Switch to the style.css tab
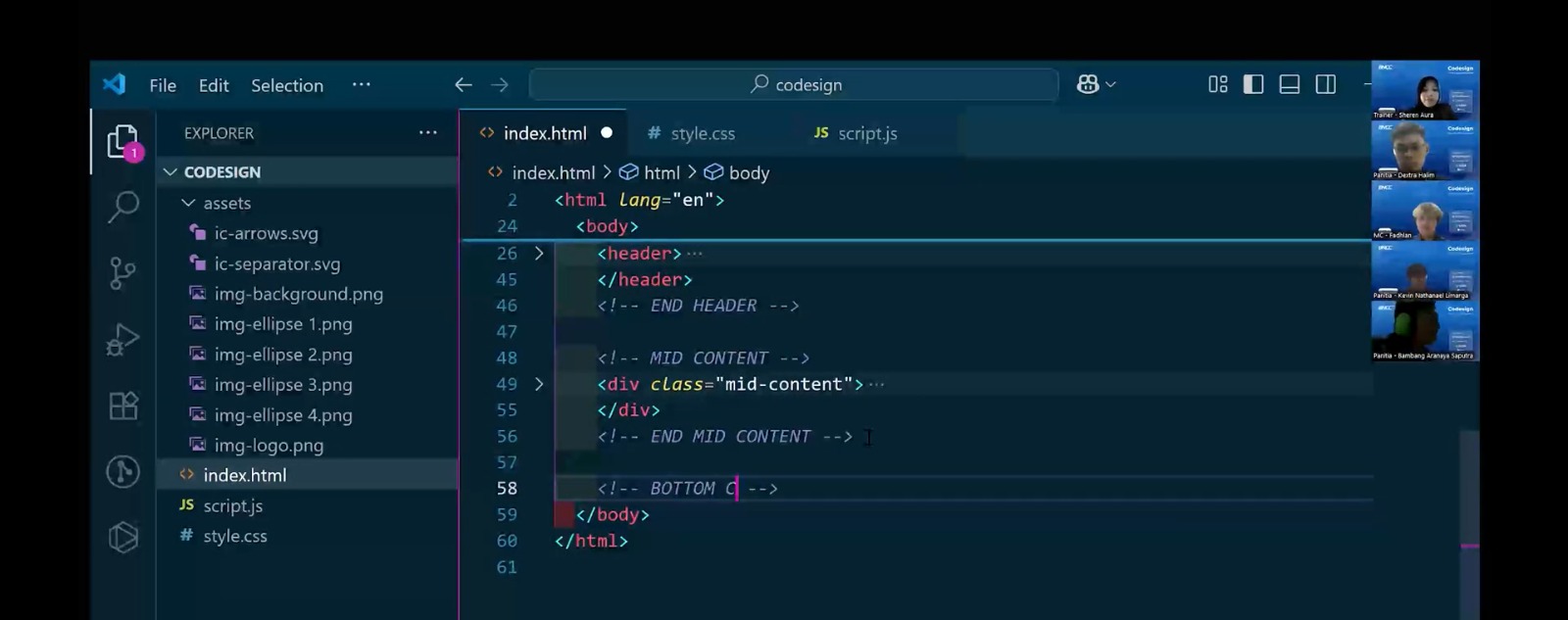This screenshot has height=620, width=1568. coord(702,133)
